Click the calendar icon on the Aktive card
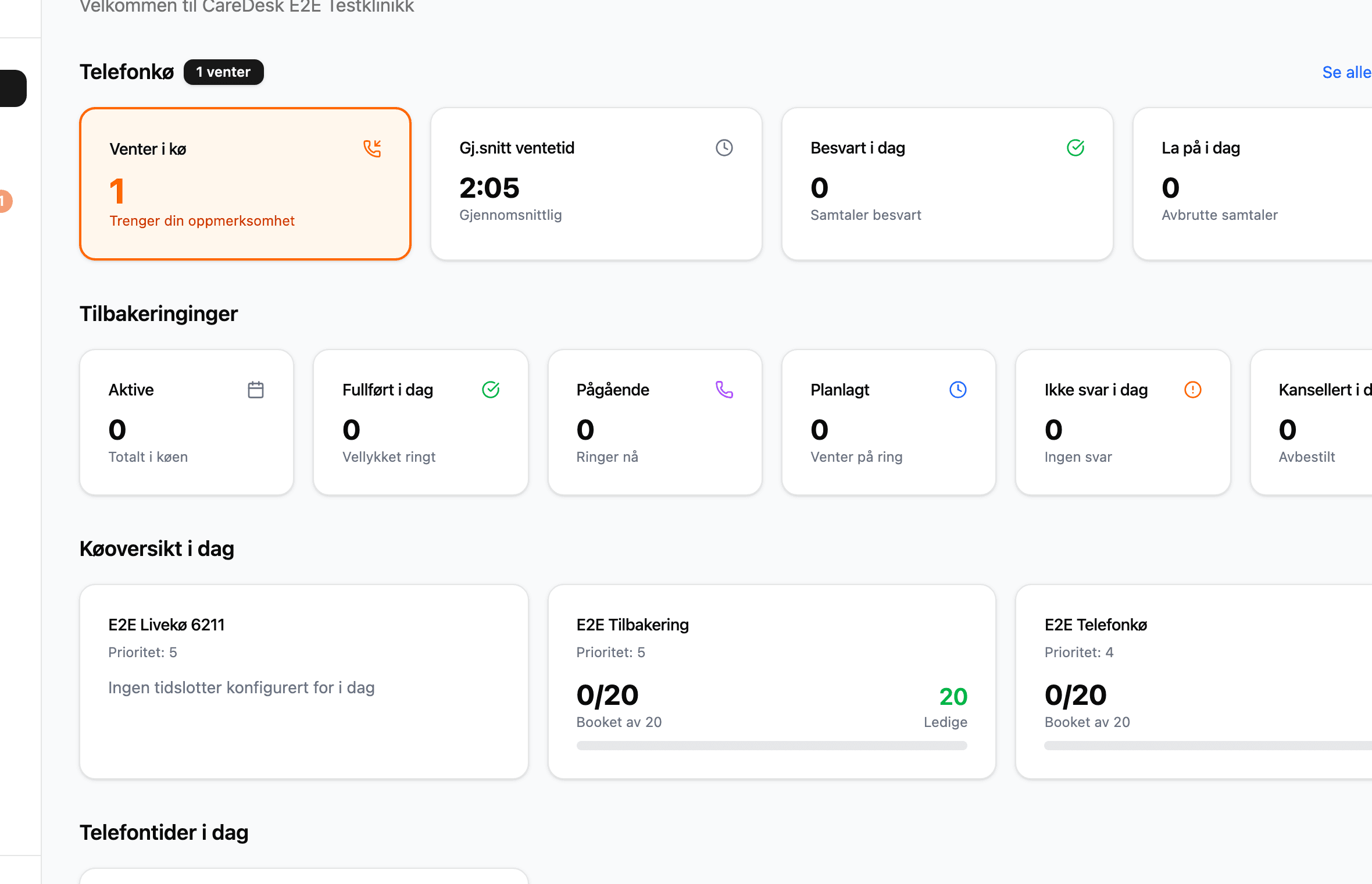 (256, 390)
